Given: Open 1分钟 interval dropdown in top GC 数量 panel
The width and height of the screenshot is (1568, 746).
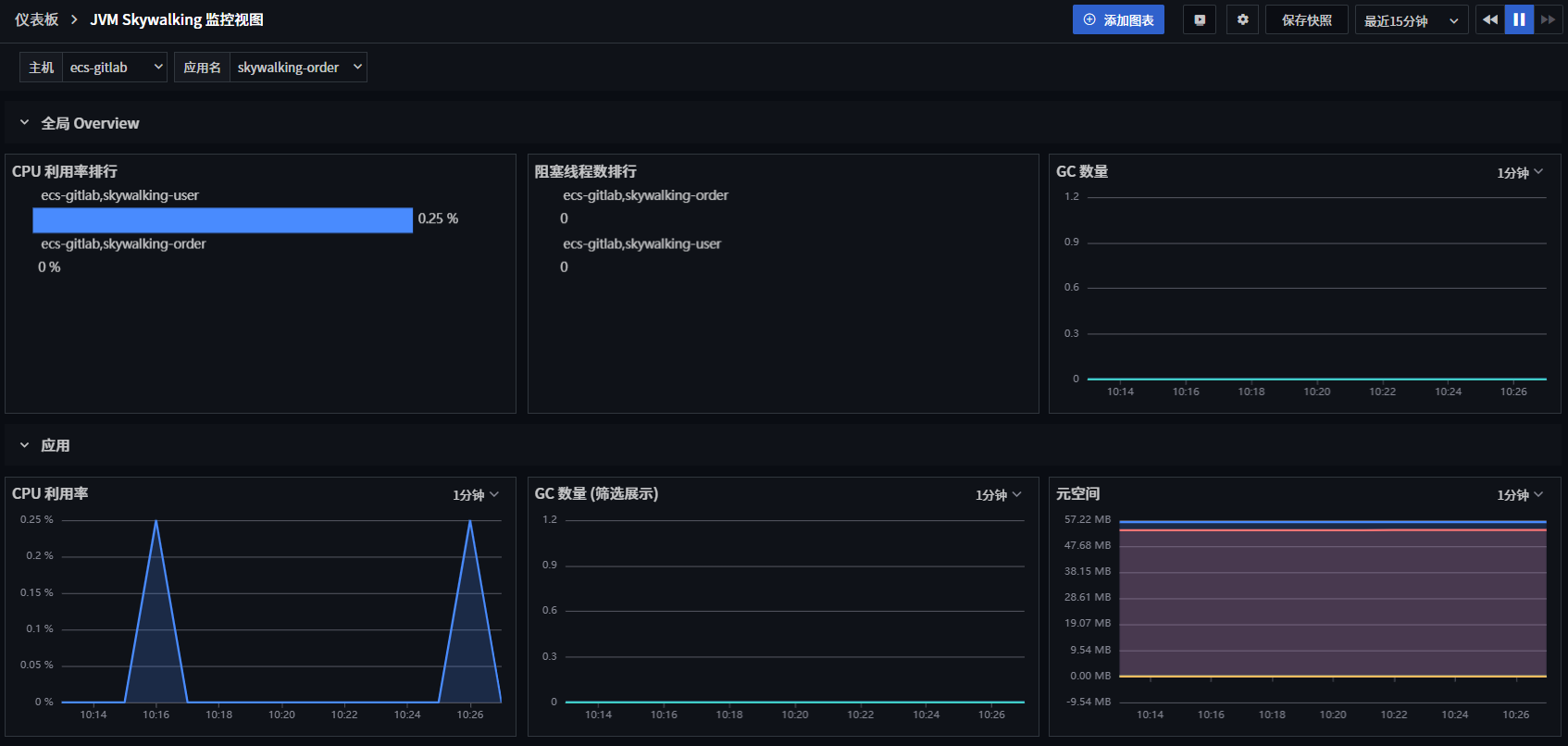Looking at the screenshot, I should click(1520, 172).
